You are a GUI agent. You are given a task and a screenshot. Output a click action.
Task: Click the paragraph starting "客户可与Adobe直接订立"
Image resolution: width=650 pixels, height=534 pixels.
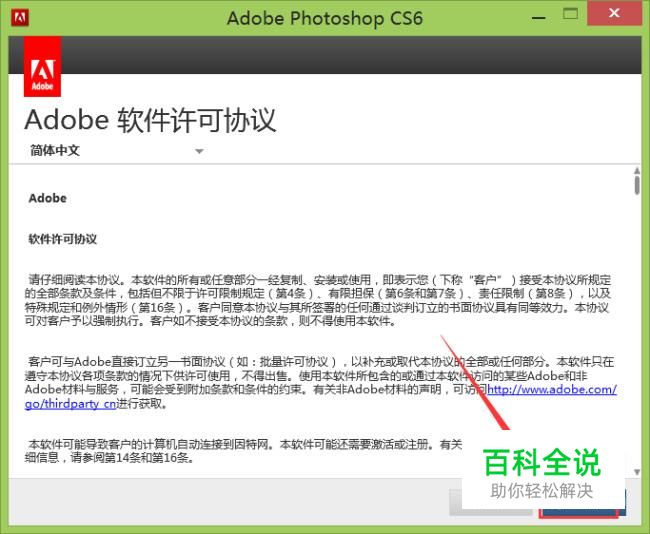[x=320, y=383]
